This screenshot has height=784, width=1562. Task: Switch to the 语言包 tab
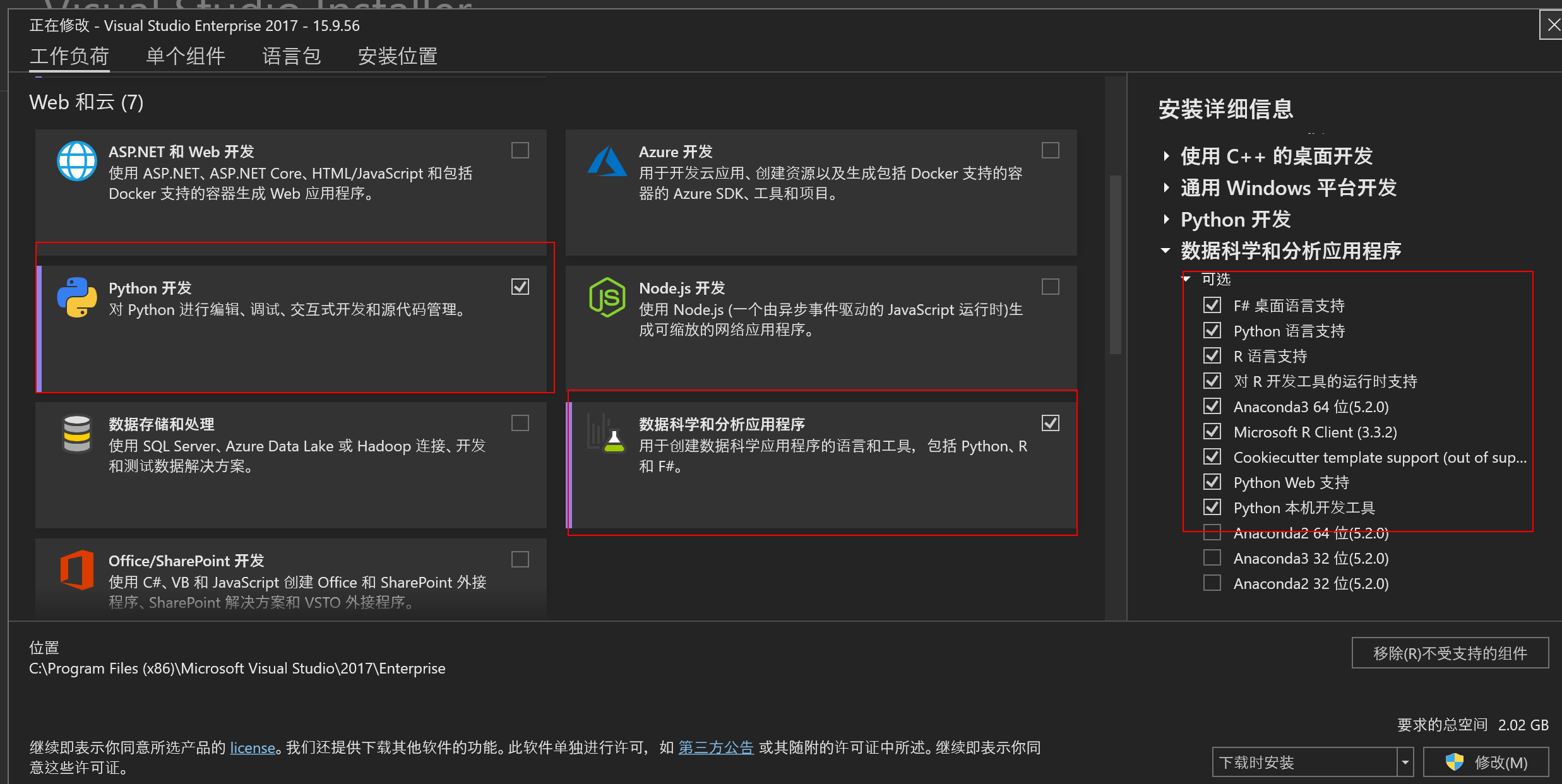click(x=292, y=56)
